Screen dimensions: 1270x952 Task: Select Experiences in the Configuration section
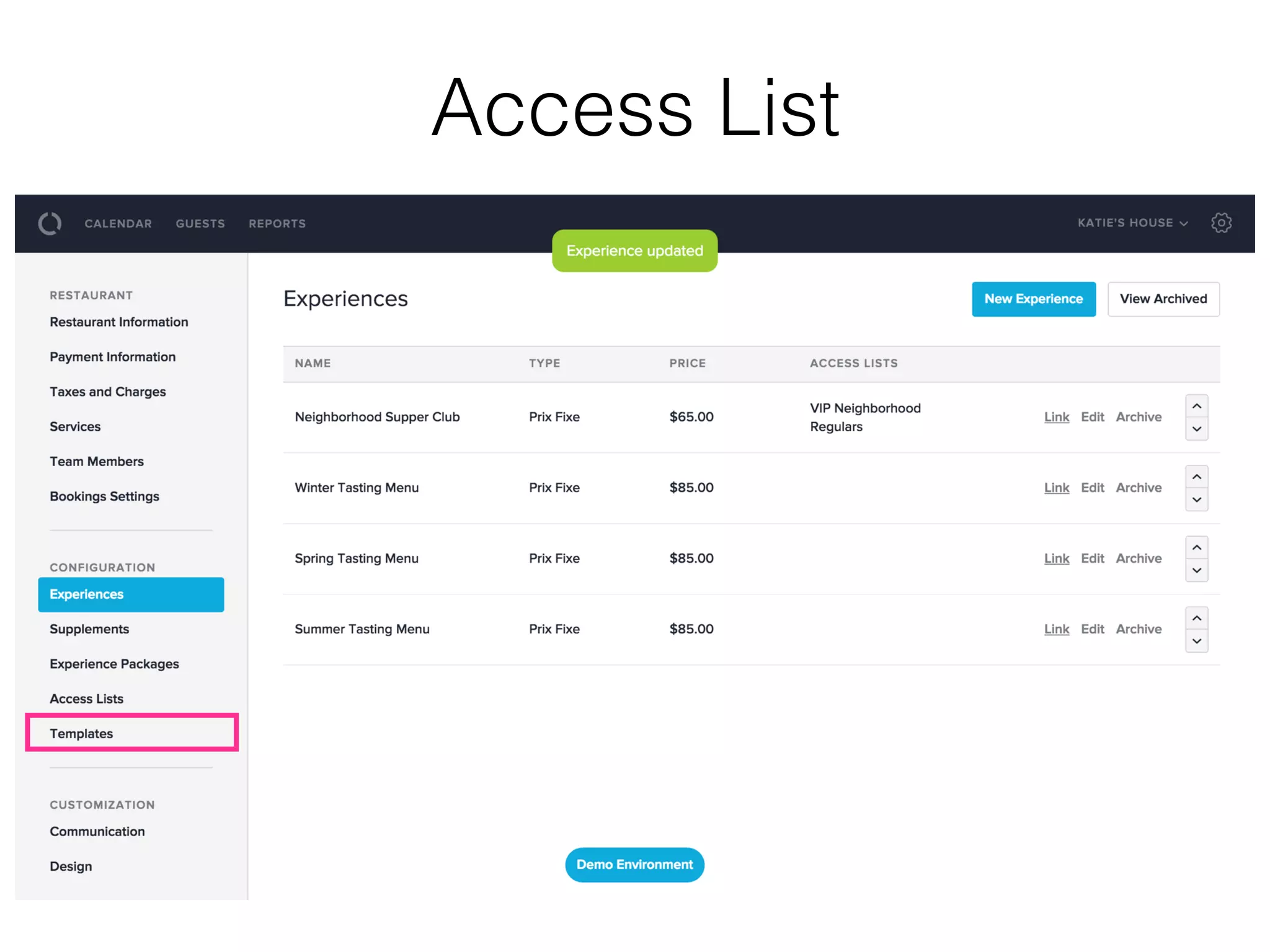(131, 594)
